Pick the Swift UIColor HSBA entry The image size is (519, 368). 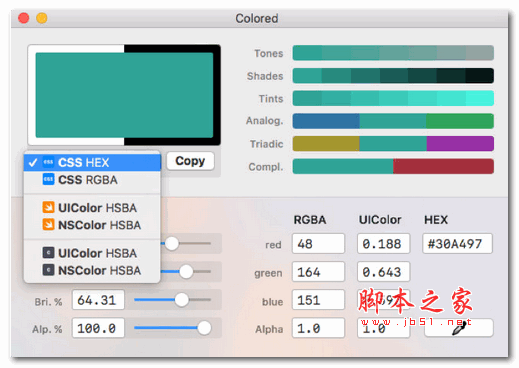click(92, 208)
